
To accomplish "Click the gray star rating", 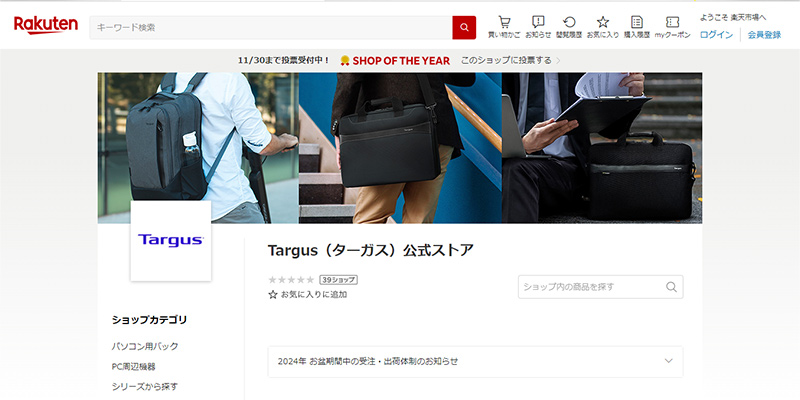I will click(x=291, y=280).
